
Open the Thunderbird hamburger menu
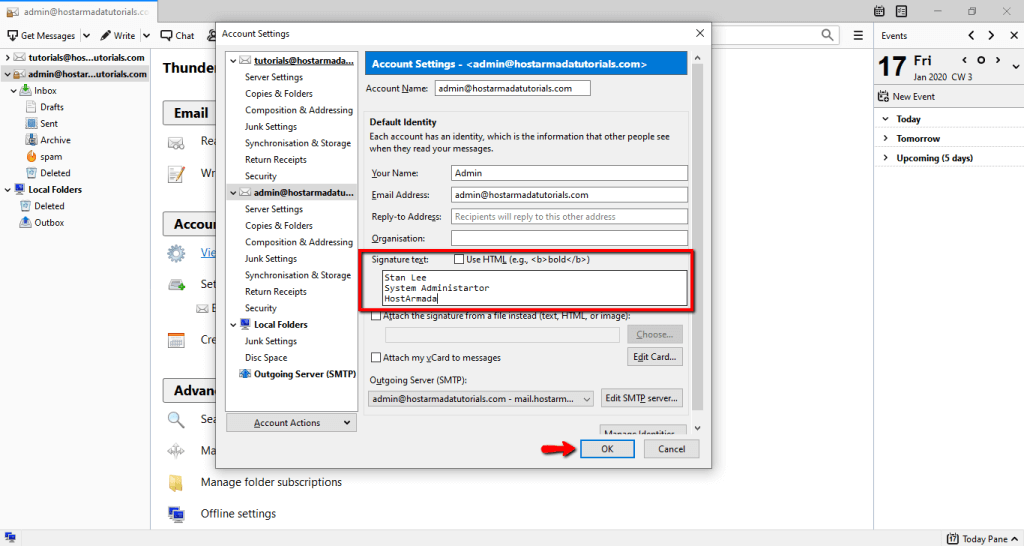pos(858,35)
